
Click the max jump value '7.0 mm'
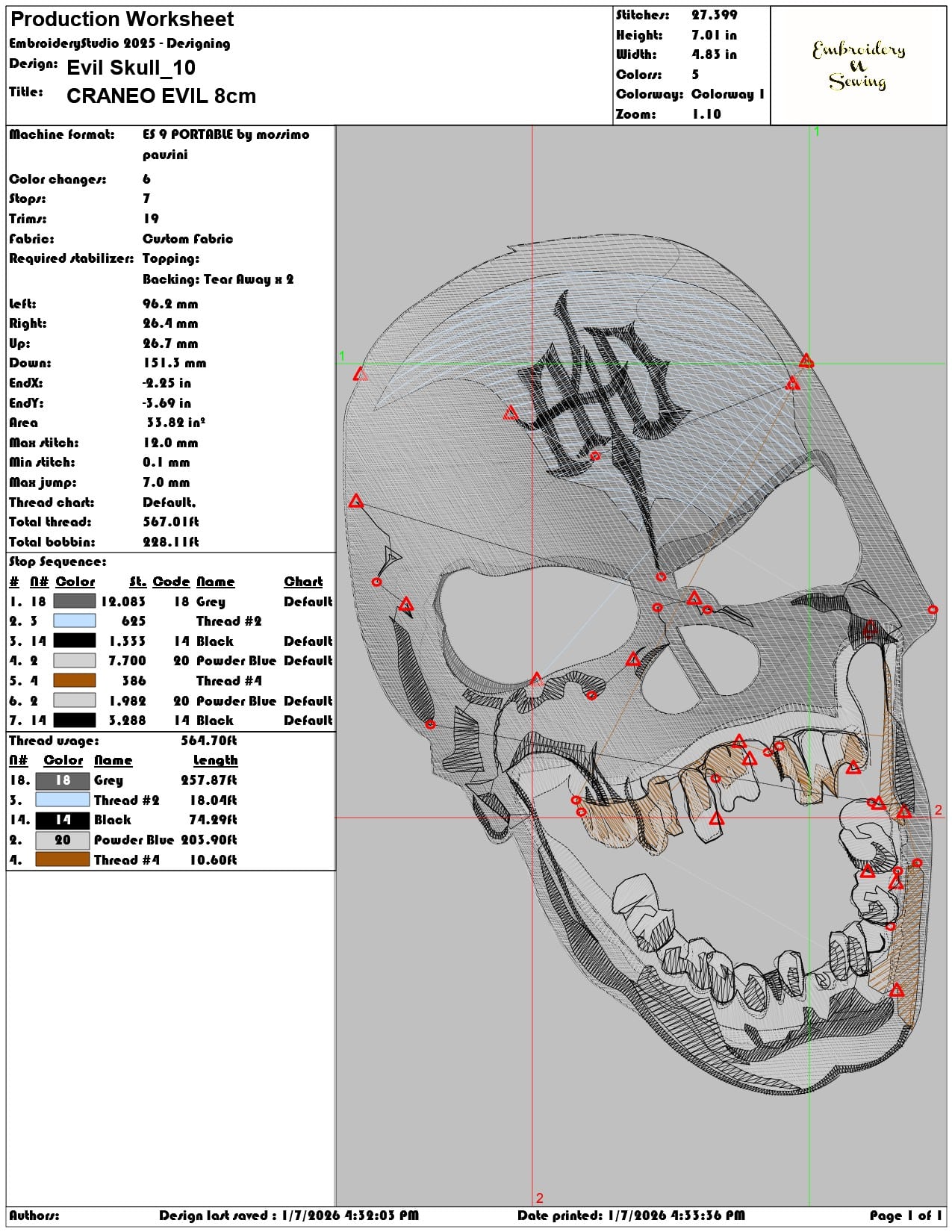pyautogui.click(x=166, y=482)
